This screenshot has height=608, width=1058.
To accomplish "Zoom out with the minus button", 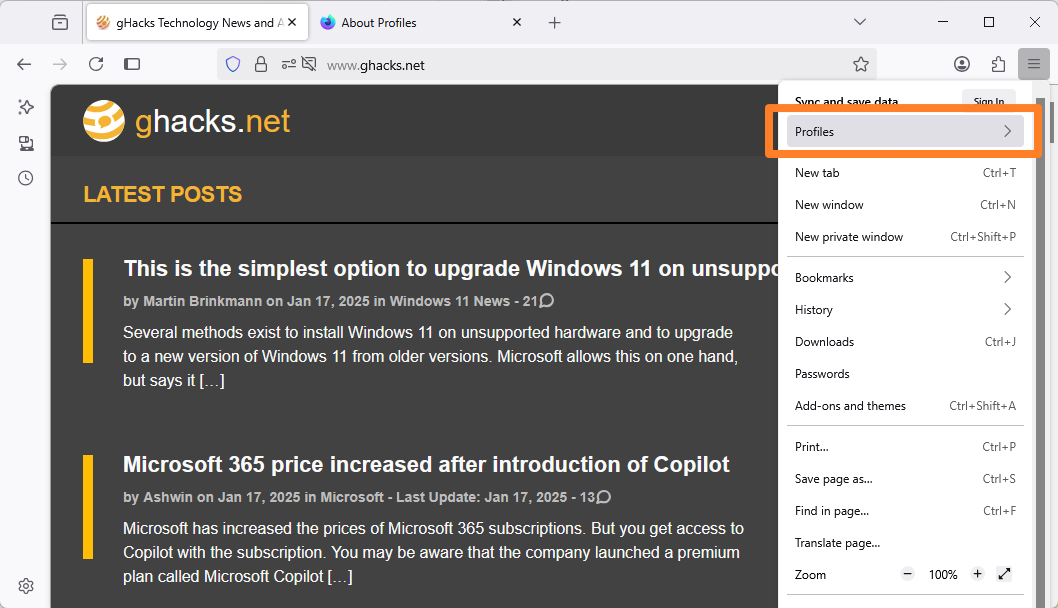I will coord(908,574).
